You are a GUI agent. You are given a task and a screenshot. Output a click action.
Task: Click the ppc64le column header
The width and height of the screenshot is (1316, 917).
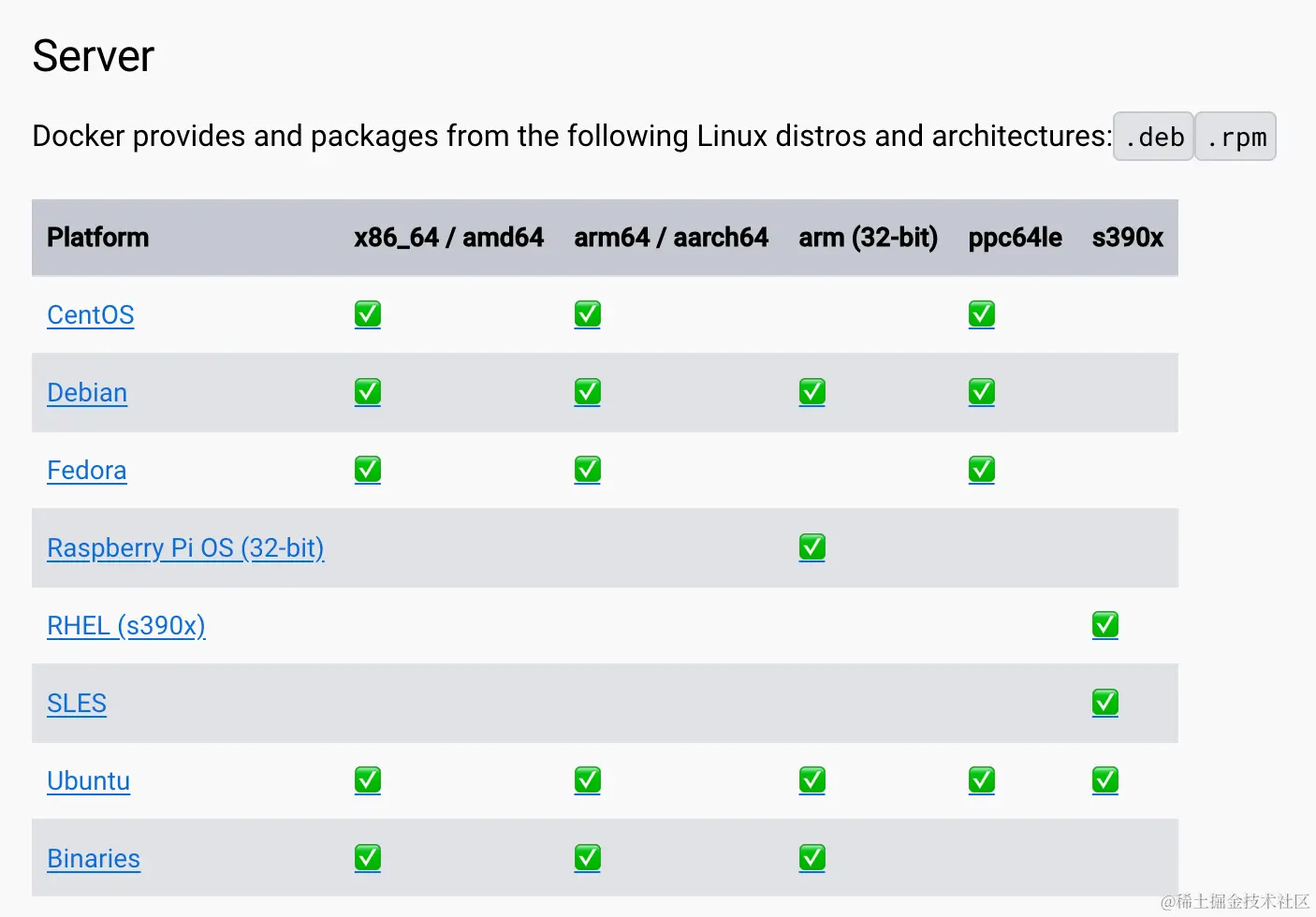[x=1016, y=238]
